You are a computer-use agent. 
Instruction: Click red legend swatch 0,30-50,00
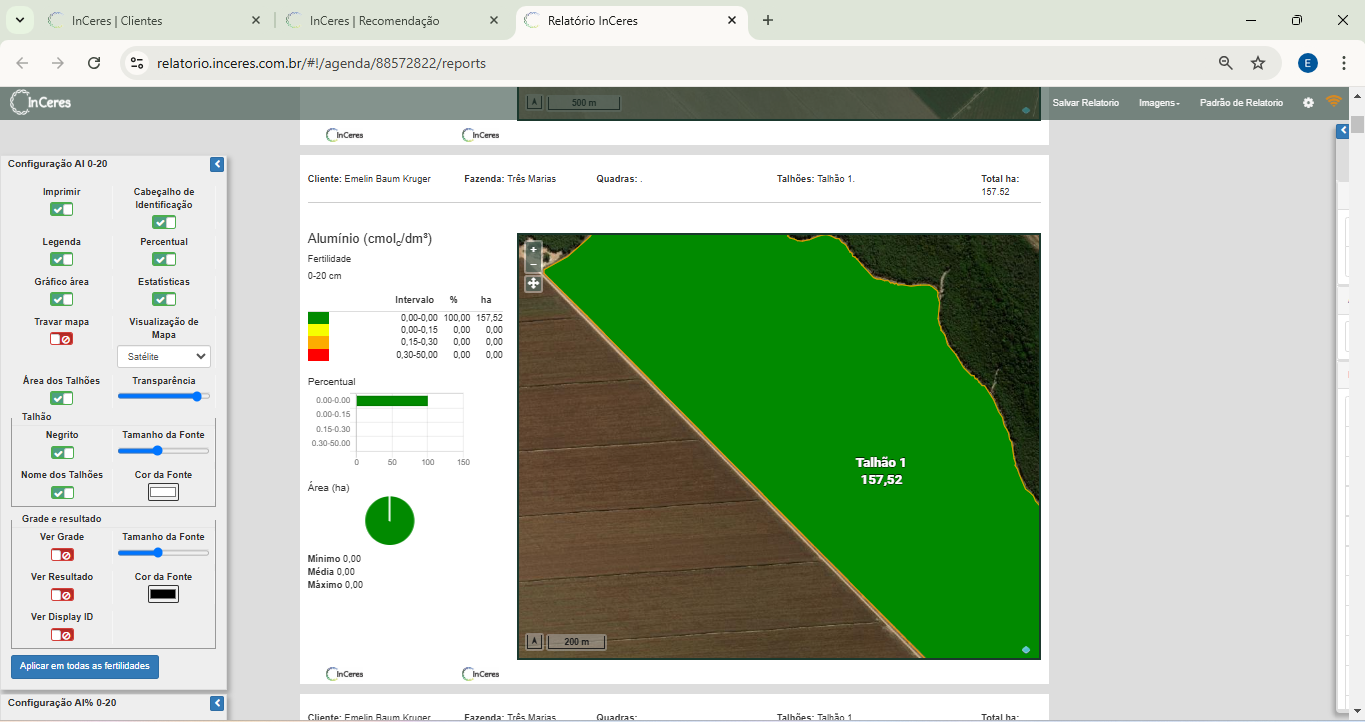(x=318, y=355)
